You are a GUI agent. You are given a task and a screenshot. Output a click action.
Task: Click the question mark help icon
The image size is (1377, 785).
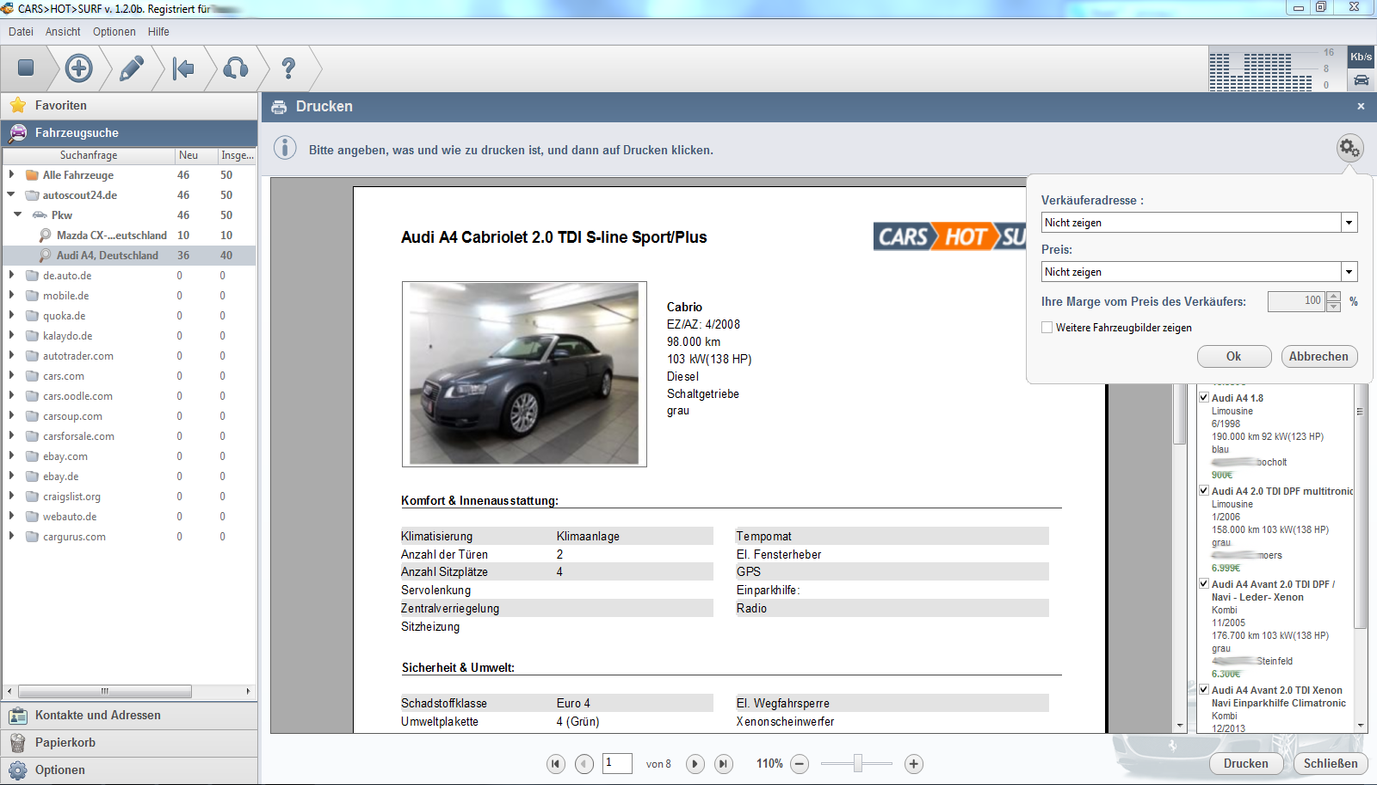(x=288, y=68)
